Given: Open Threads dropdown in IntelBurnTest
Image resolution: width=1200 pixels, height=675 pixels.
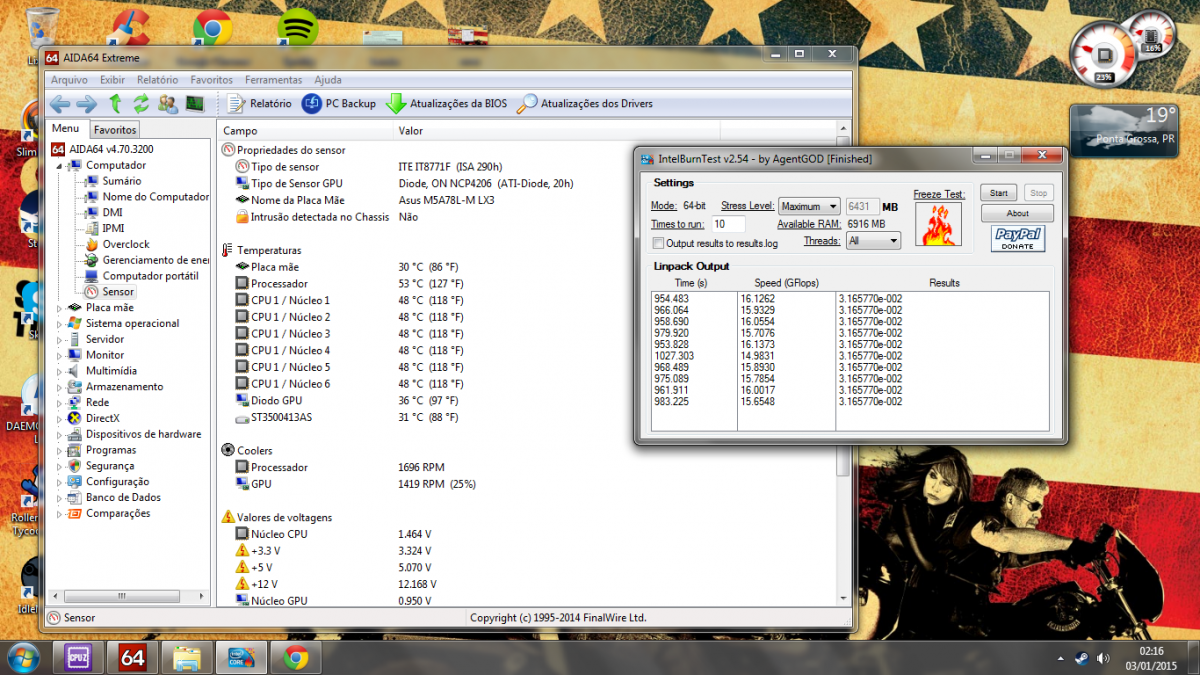Looking at the screenshot, I should click(873, 241).
